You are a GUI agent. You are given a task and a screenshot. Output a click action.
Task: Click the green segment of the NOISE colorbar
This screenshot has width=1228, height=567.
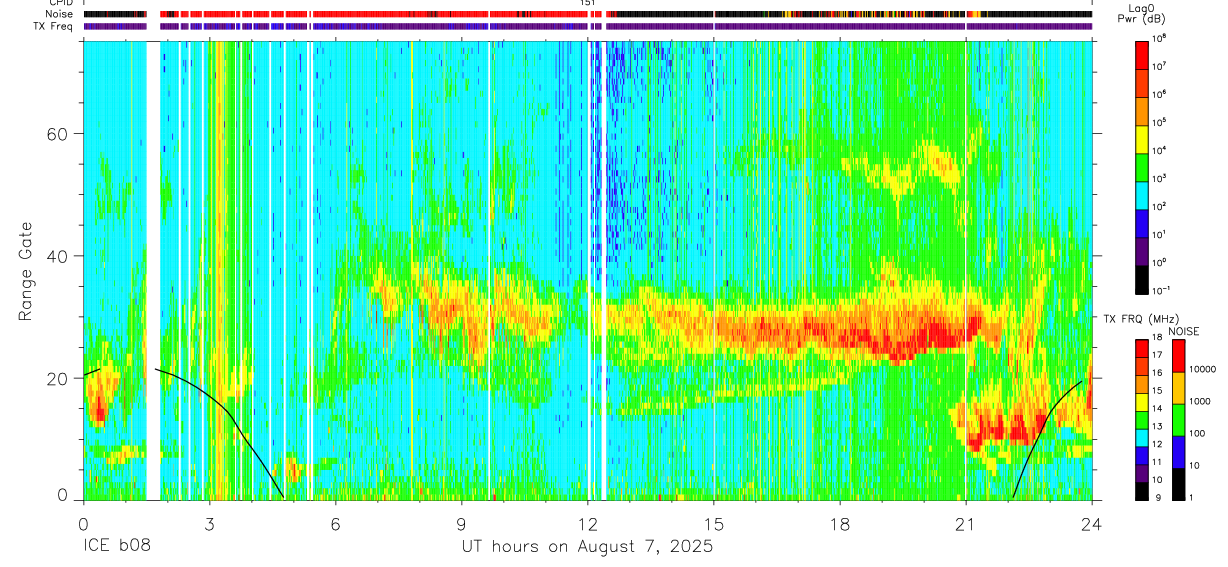pyautogui.click(x=1179, y=420)
